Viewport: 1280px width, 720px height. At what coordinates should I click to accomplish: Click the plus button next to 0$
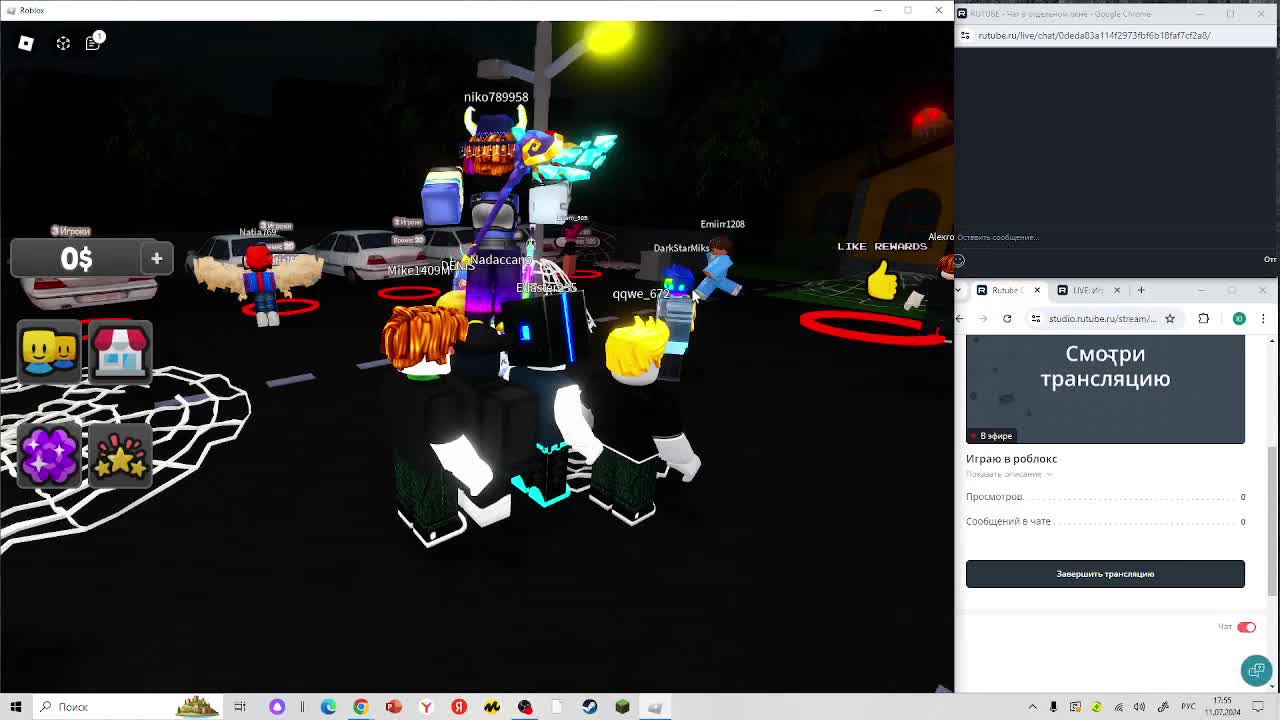click(x=156, y=259)
